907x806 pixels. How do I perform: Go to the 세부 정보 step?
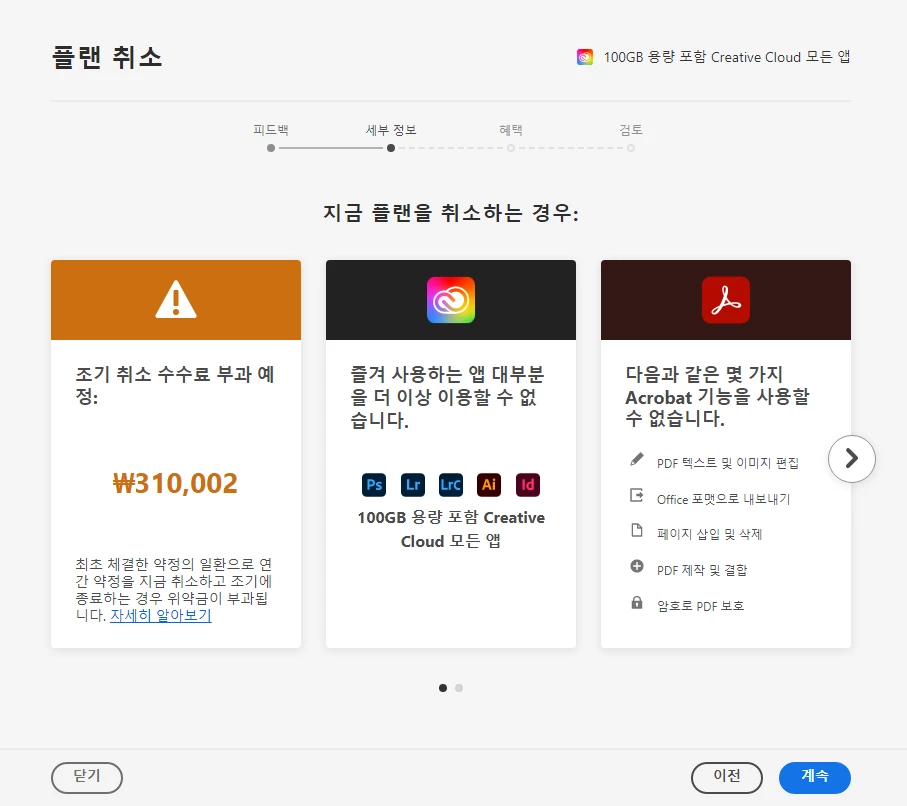[391, 130]
